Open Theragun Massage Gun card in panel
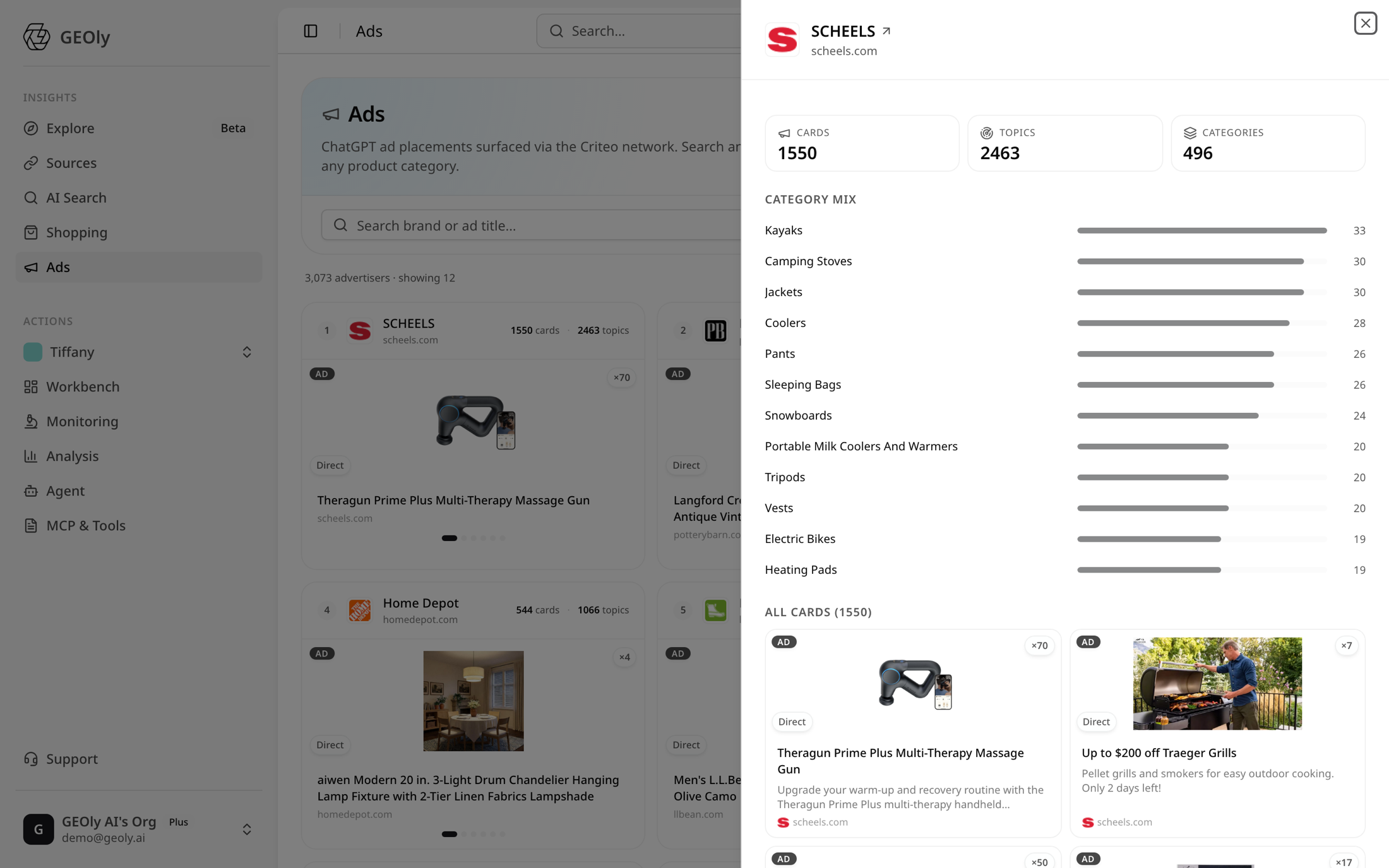Image resolution: width=1389 pixels, height=868 pixels. (913, 733)
